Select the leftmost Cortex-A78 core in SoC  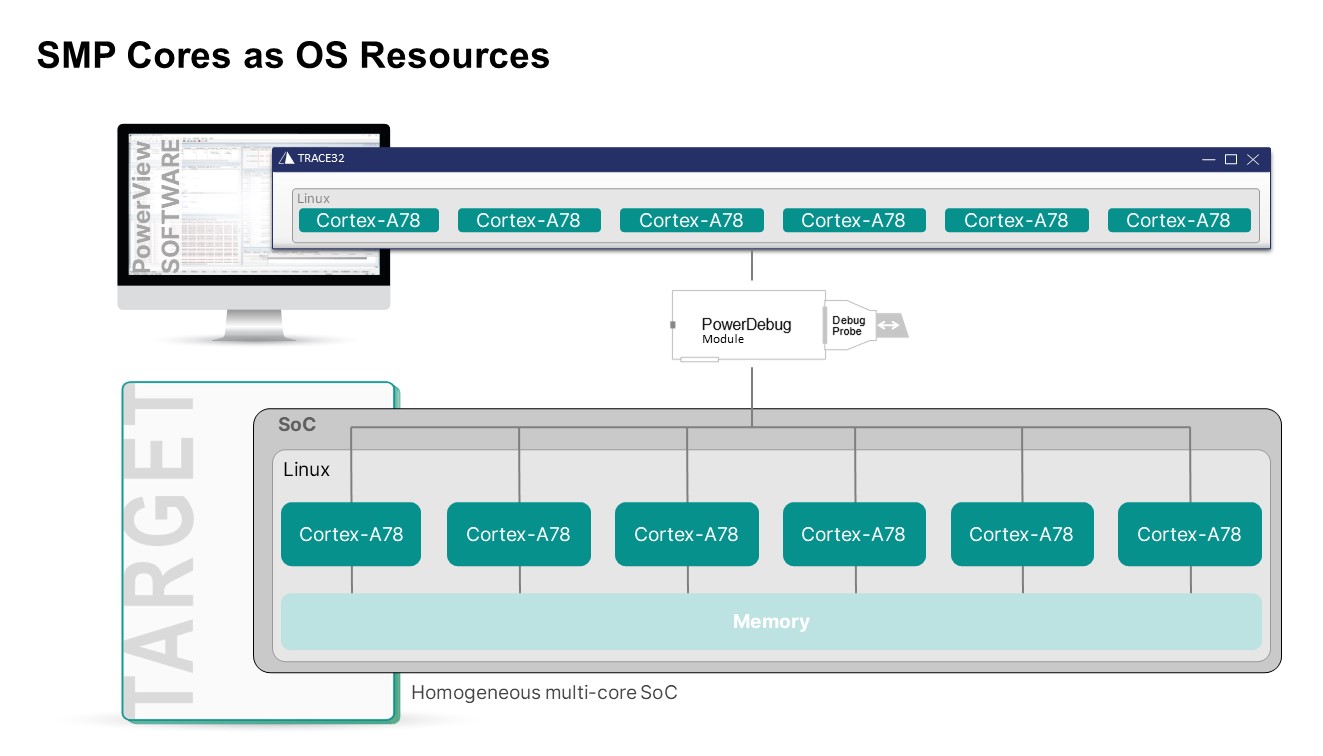coord(350,534)
